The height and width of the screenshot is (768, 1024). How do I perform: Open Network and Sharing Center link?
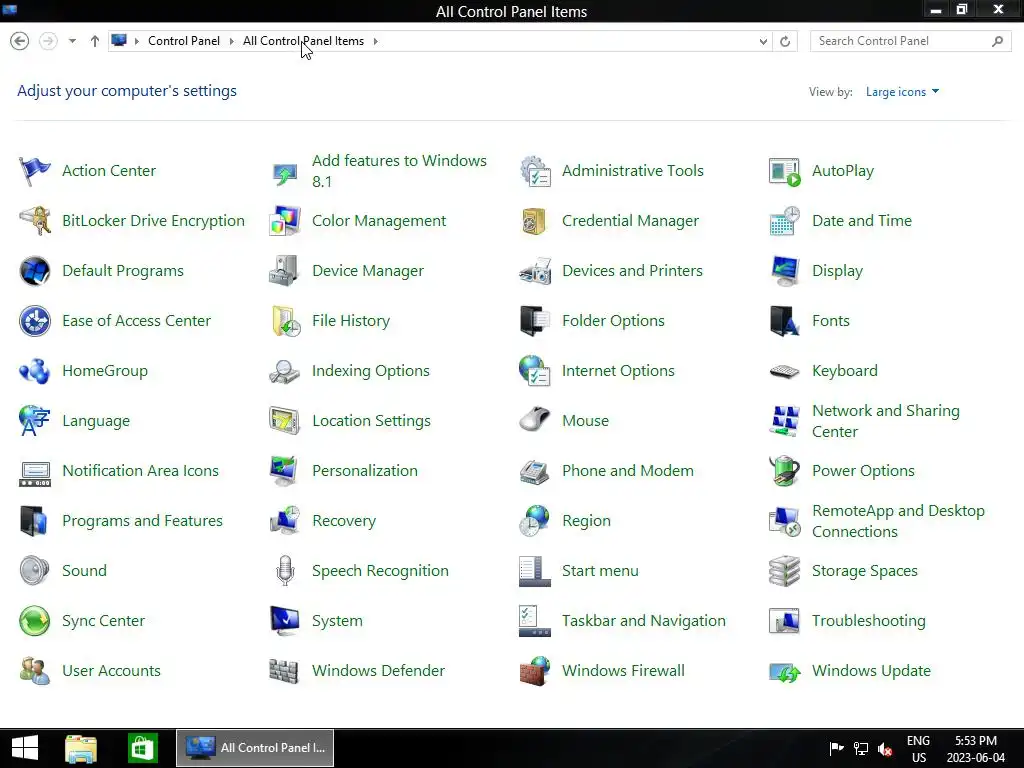(x=886, y=421)
